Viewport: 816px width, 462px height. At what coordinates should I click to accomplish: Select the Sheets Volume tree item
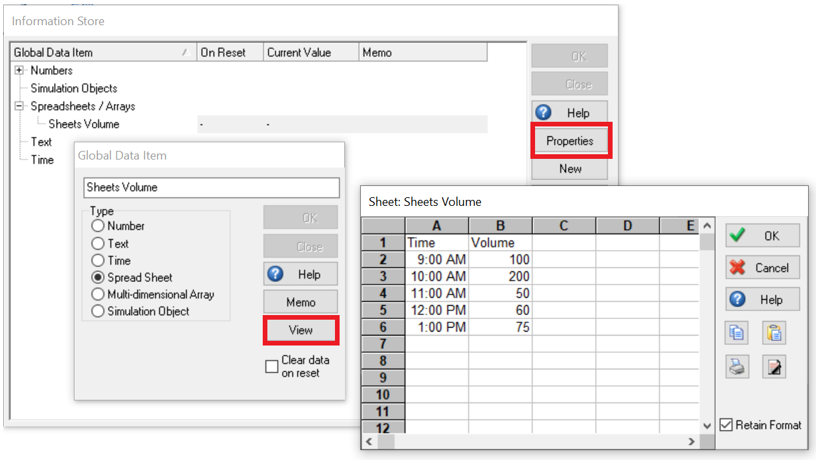click(83, 124)
